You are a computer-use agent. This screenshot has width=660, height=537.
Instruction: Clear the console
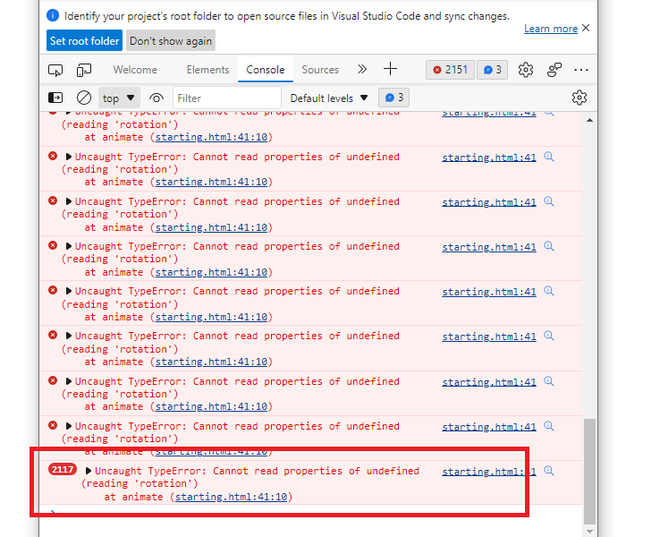coord(84,98)
